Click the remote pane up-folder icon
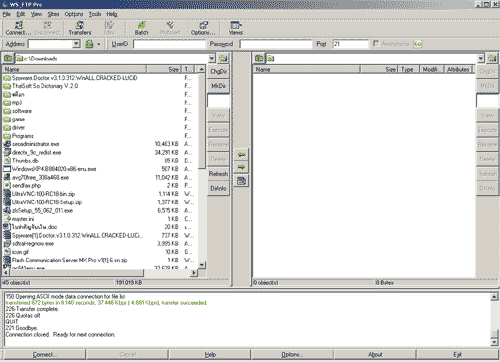The width and height of the screenshot is (500, 362). click(x=259, y=58)
